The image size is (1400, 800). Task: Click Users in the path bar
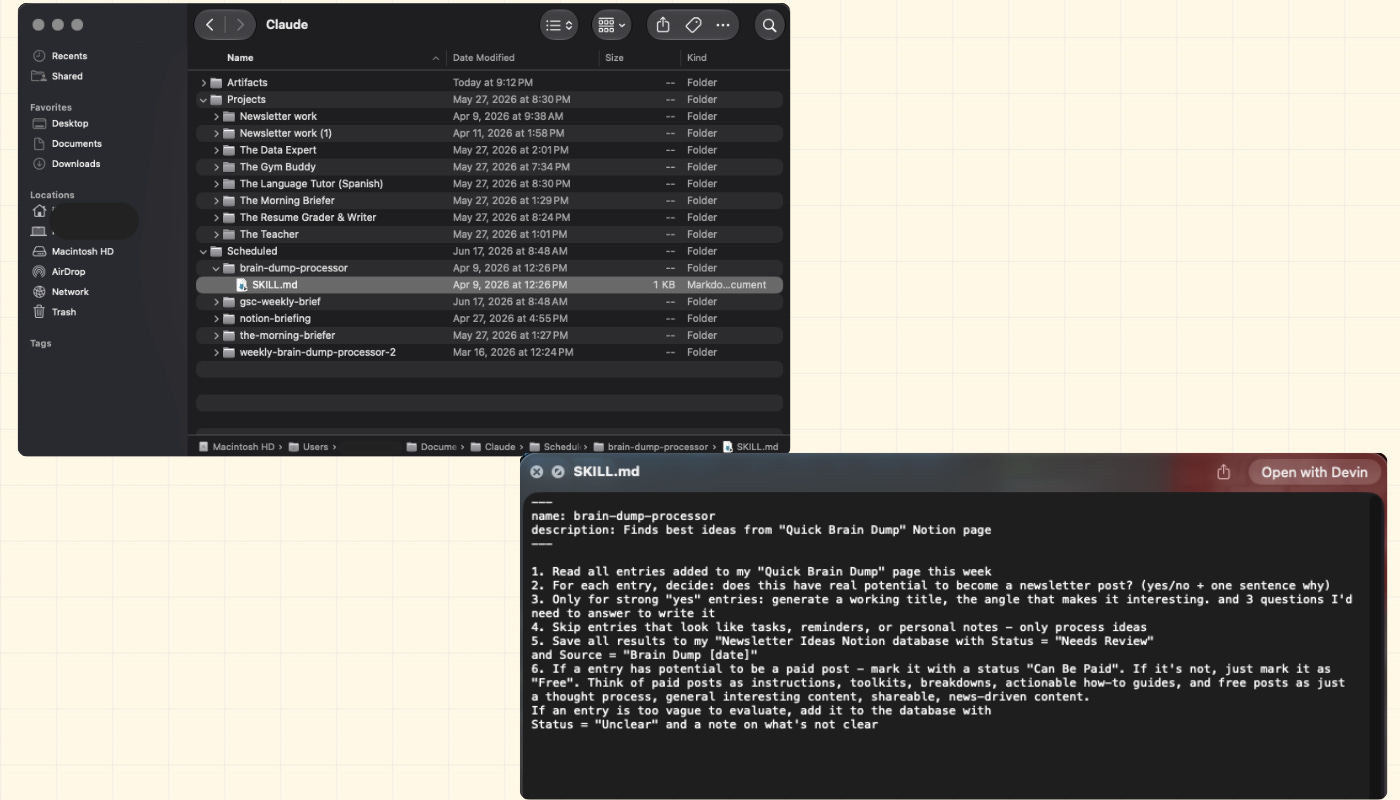(309, 447)
